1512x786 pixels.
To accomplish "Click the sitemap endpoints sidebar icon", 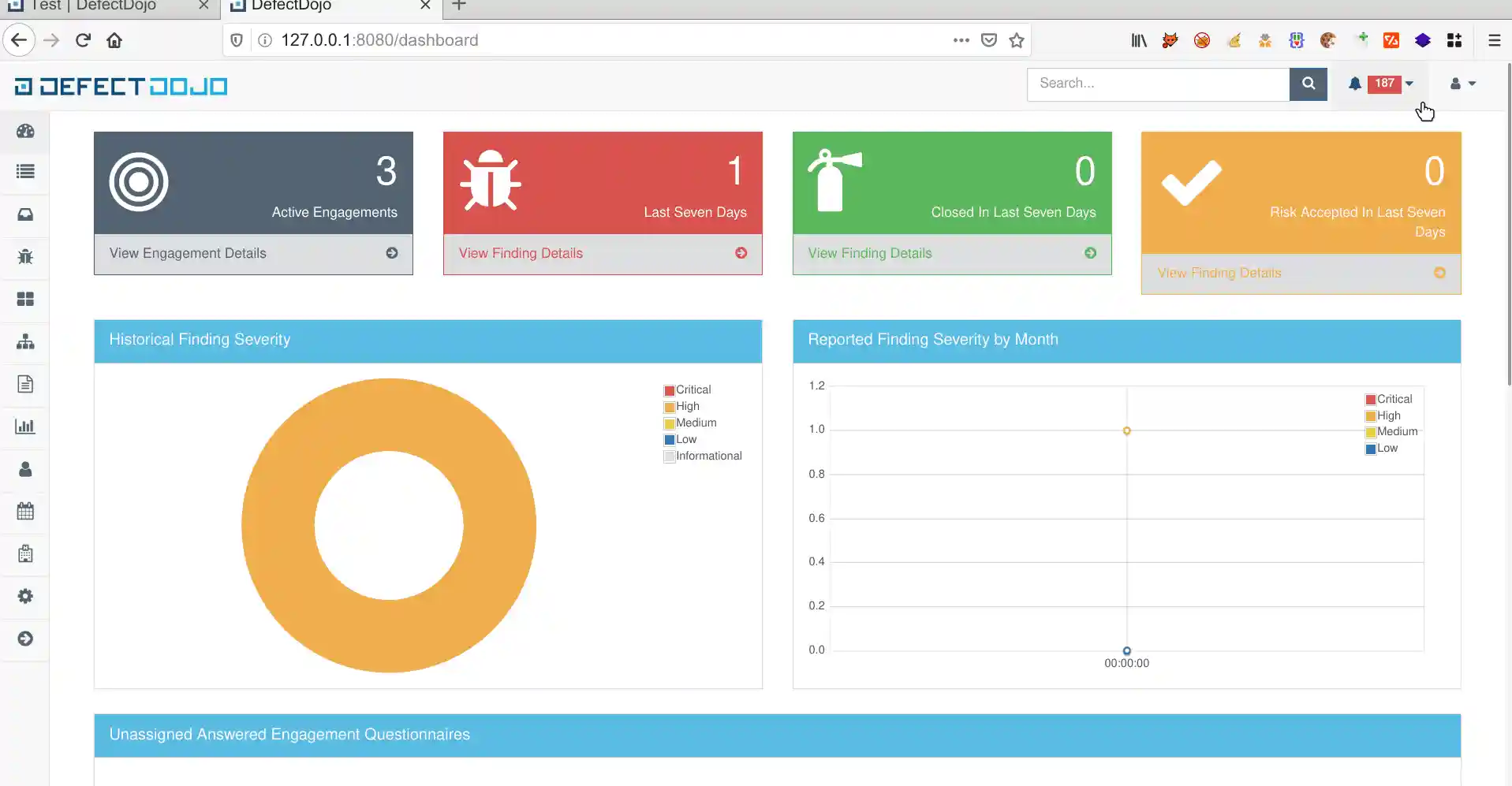I will coord(25,341).
